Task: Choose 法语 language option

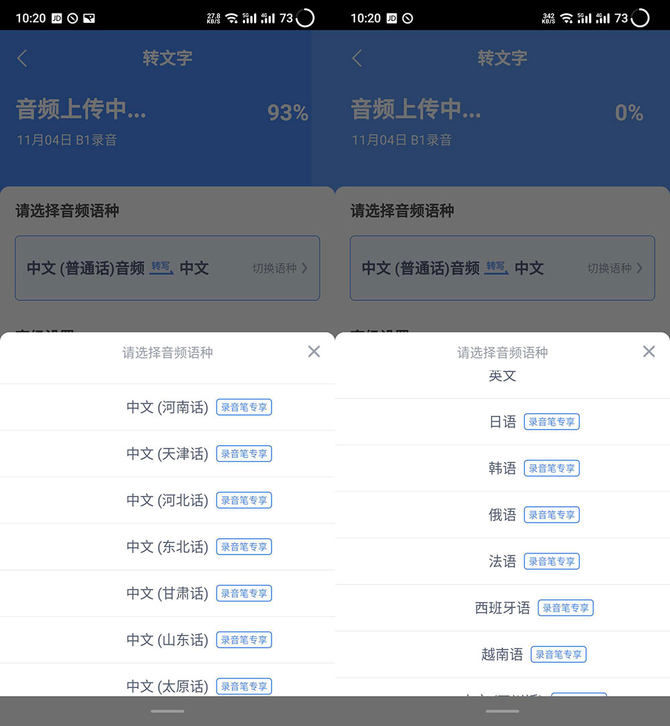Action: click(502, 561)
